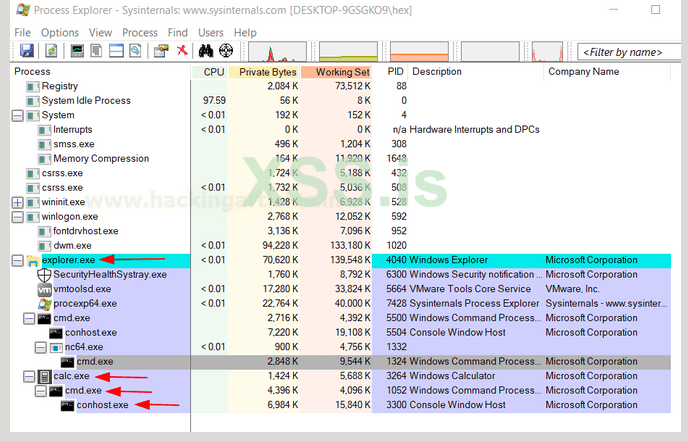This screenshot has height=441, width=688.
Task: Collapse the System process node
Action: point(17,116)
